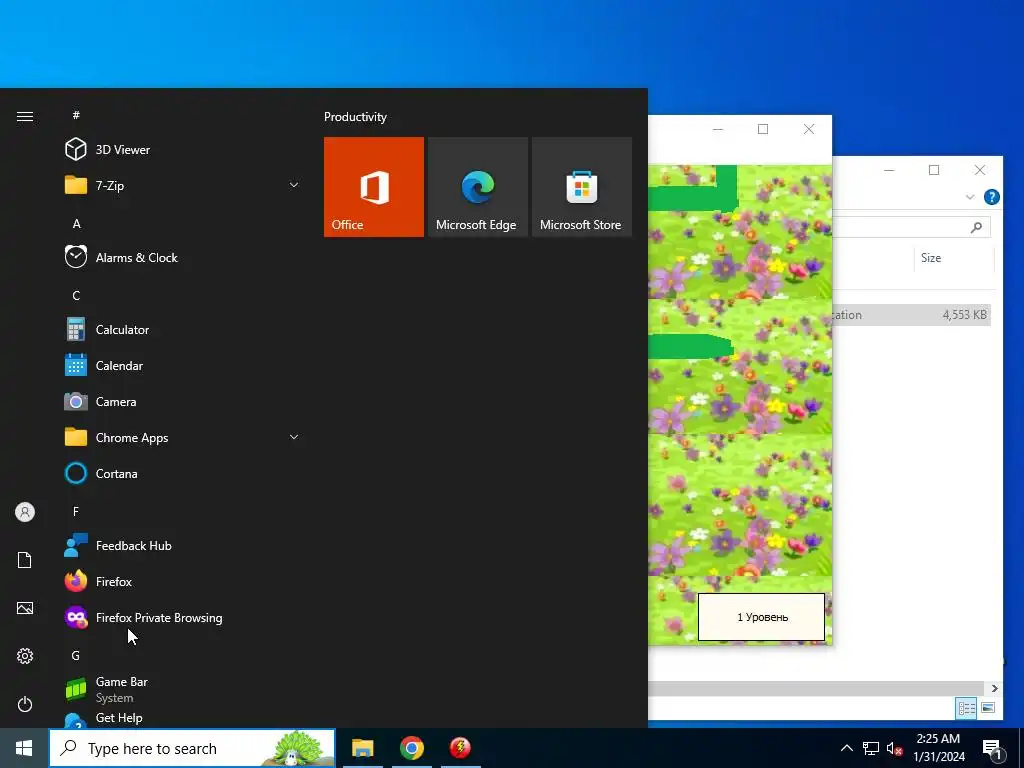1024x768 pixels.
Task: Open the Get Help app
Action: pos(183,718)
